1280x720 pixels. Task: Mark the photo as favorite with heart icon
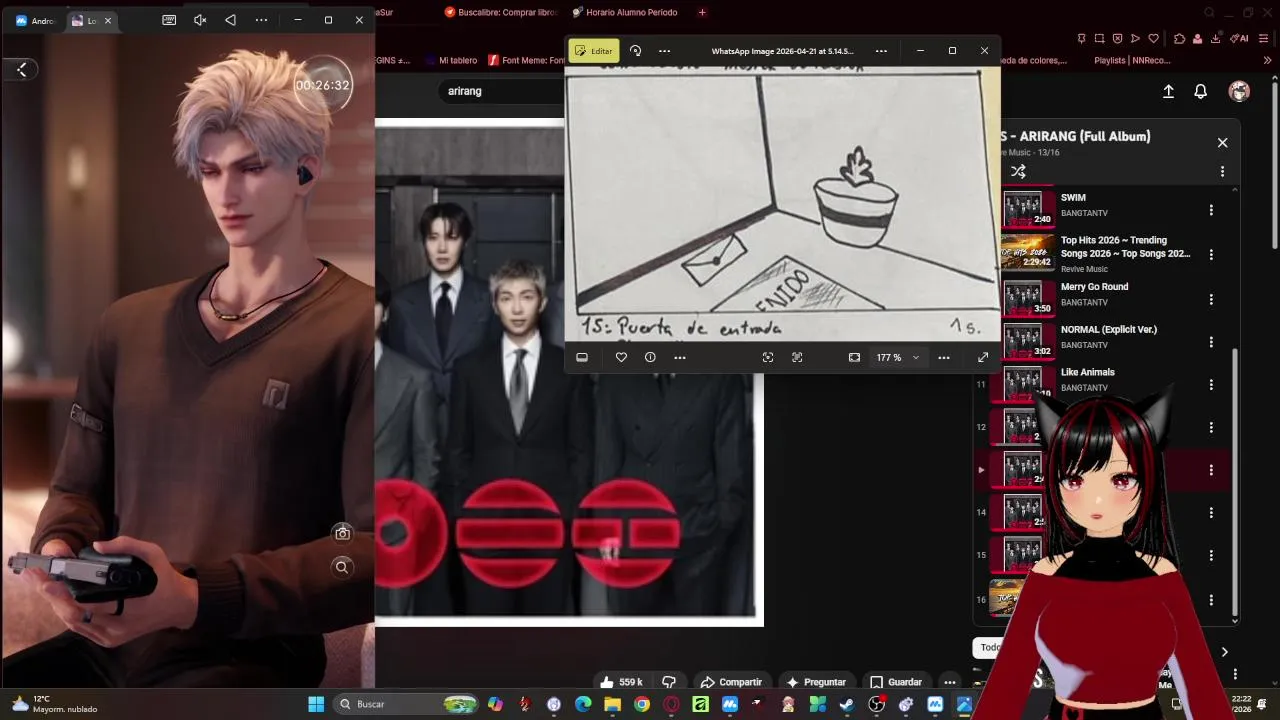621,357
